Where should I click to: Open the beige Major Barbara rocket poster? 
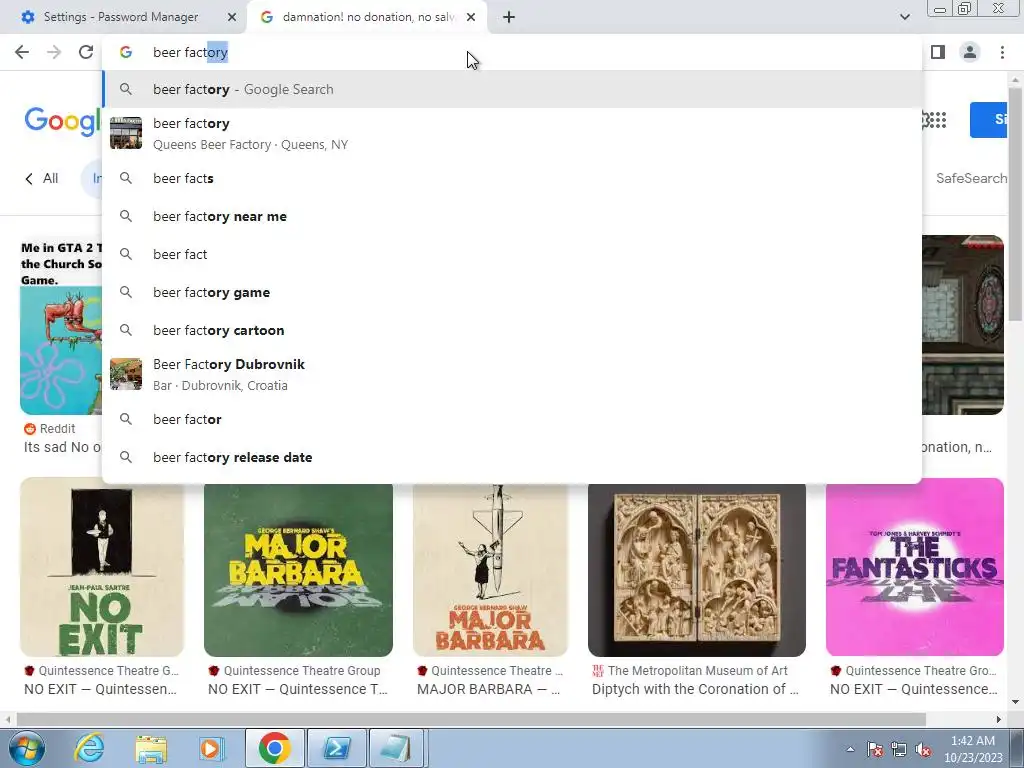coord(490,570)
